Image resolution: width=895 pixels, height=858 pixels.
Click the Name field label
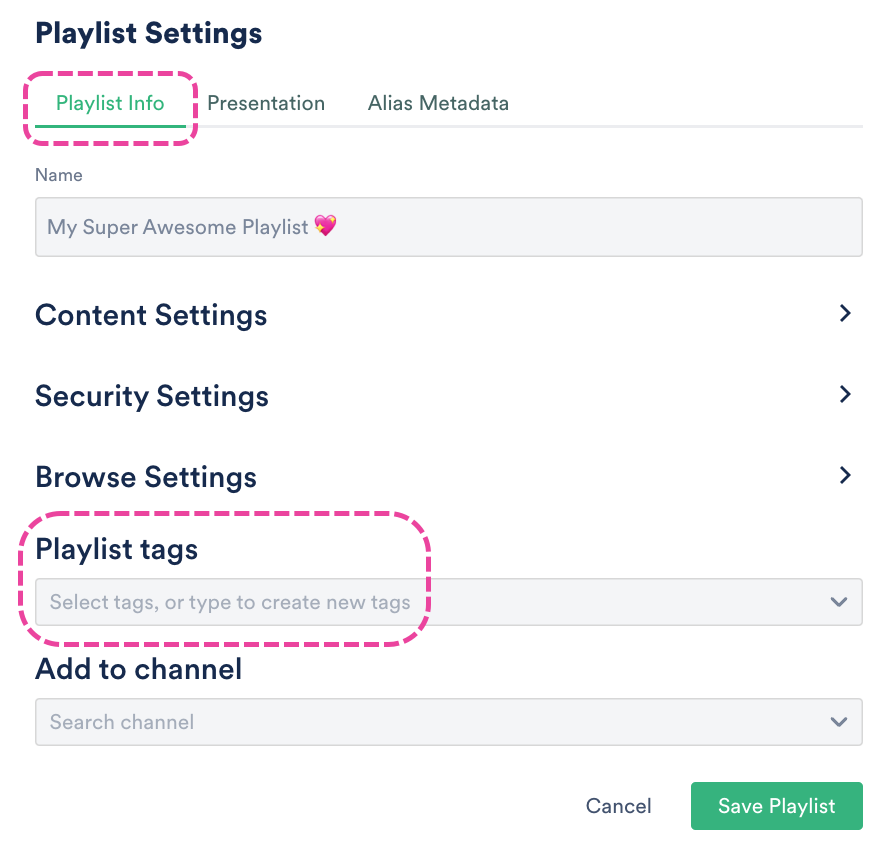pos(59,175)
